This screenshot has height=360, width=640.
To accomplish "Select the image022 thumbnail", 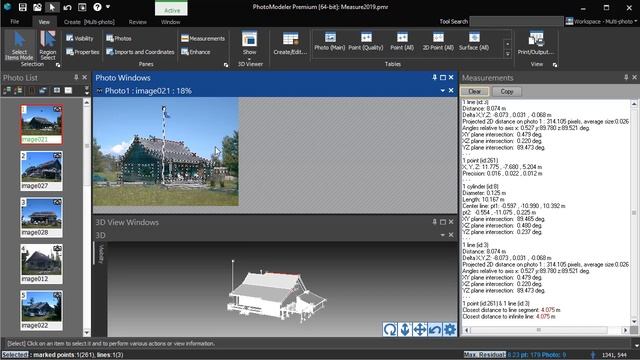I will [41, 310].
